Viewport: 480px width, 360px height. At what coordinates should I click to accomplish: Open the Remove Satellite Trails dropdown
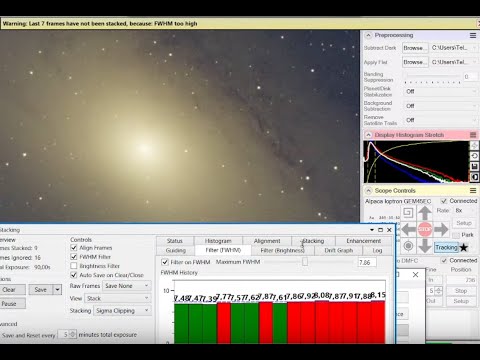(441, 120)
